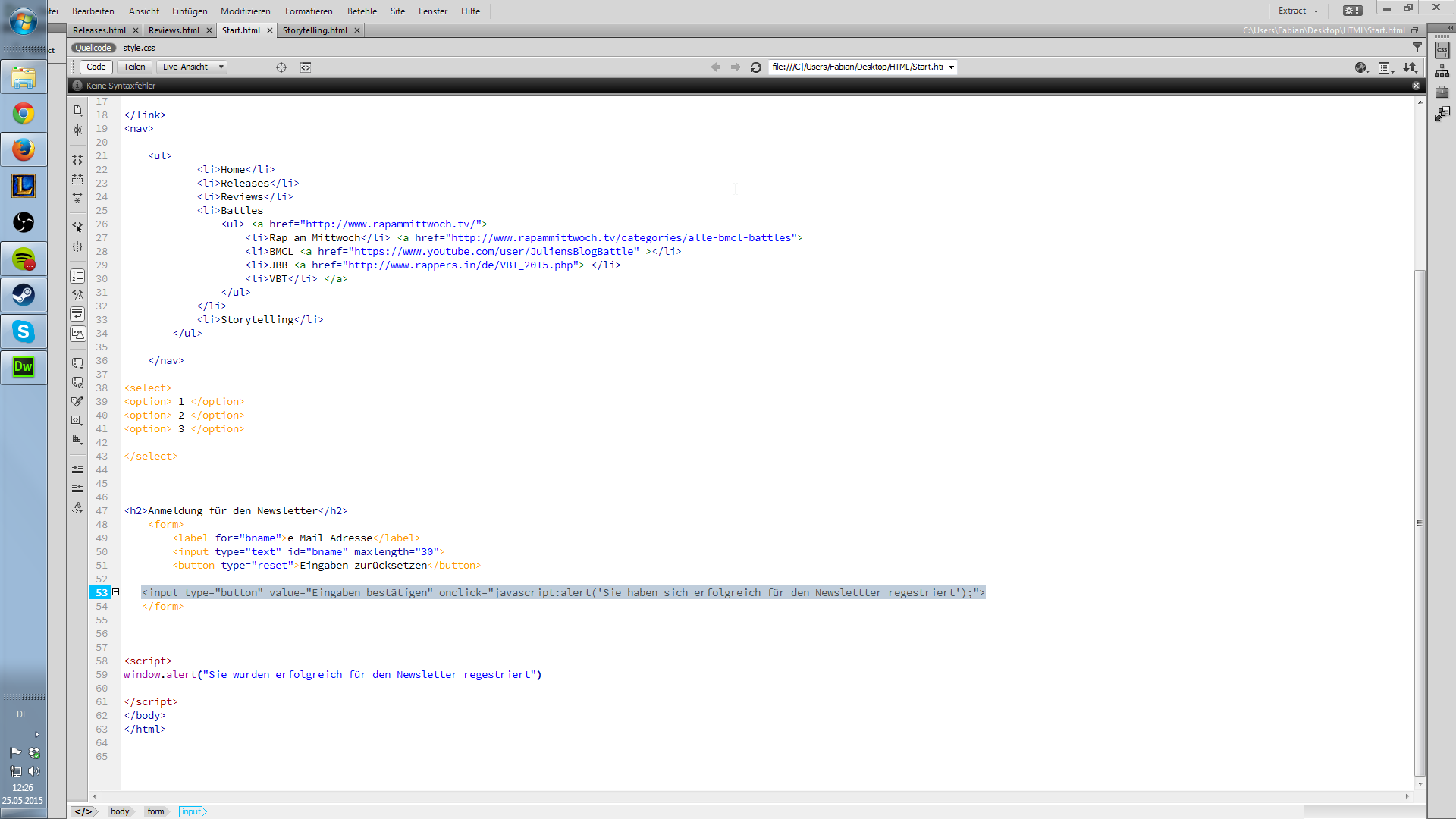Screen dimensions: 1456x819
Task: Show the Code Navigator icon
Action: (77, 130)
